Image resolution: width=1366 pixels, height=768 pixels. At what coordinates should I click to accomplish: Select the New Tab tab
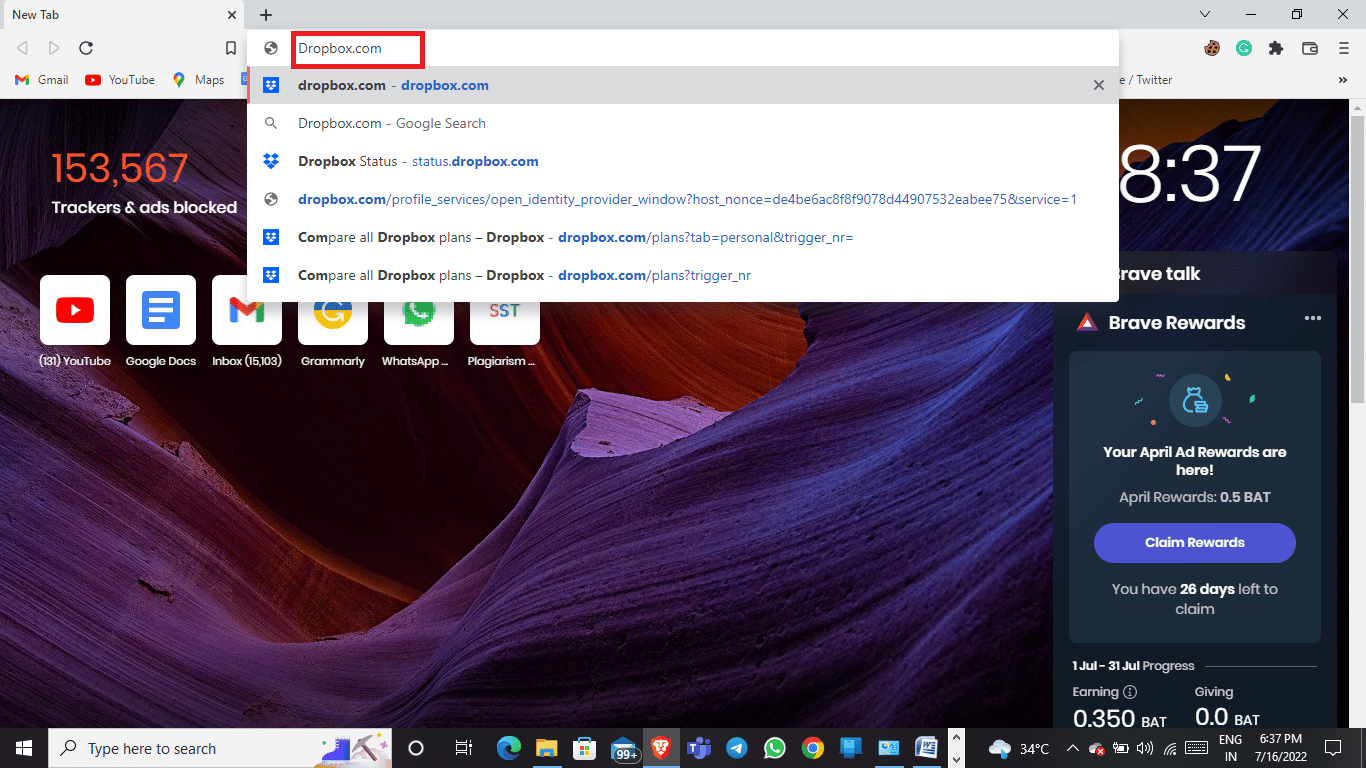click(122, 15)
